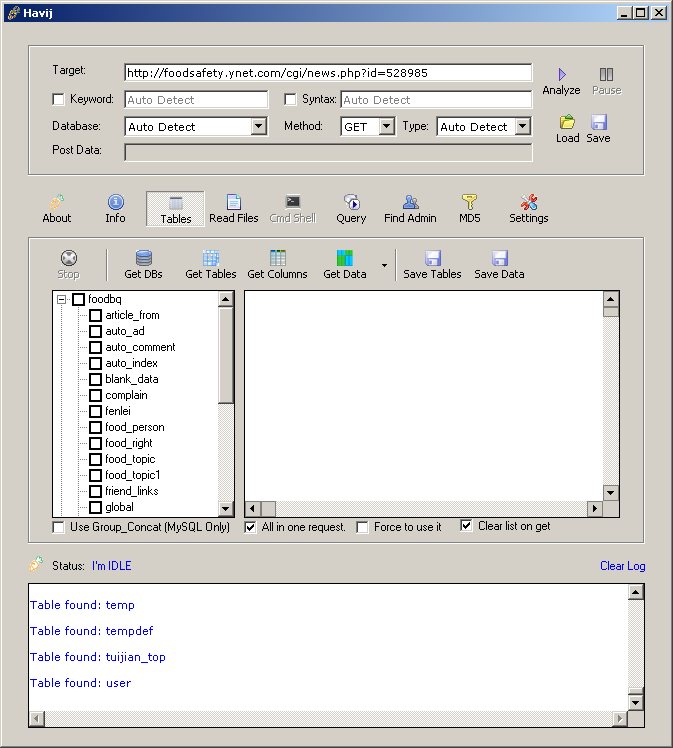Select the auto_comment table row
This screenshot has height=748, width=673.
coord(140,347)
